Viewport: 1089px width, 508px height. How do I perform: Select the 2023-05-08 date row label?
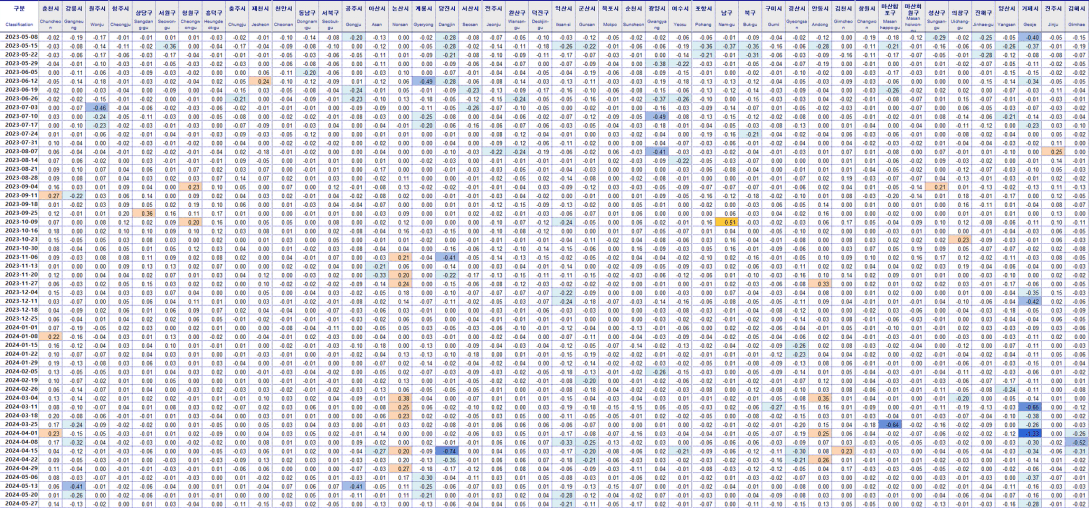click(x=19, y=37)
